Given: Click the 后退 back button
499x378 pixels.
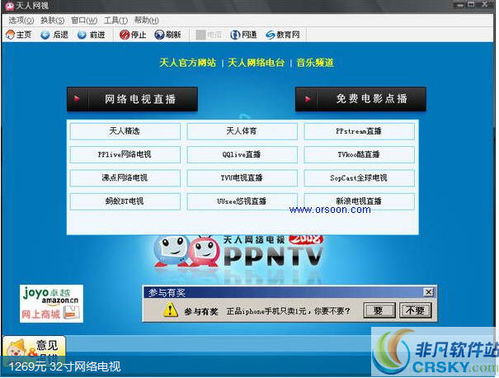Looking at the screenshot, I should coord(54,35).
